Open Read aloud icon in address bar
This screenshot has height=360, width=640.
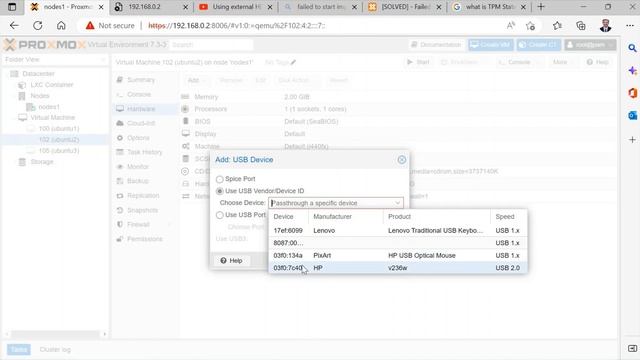point(511,25)
